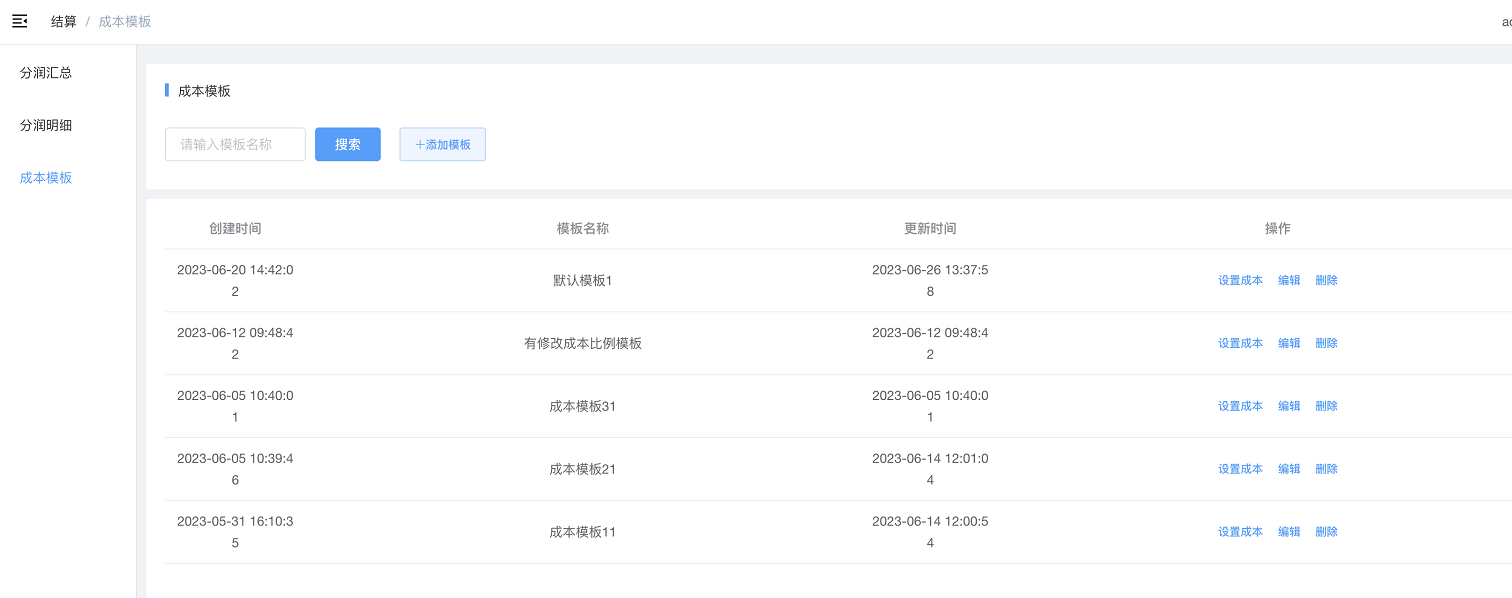The width and height of the screenshot is (1512, 598).
Task: Delete the 有修改成本比例模板 row
Action: [x=1326, y=343]
